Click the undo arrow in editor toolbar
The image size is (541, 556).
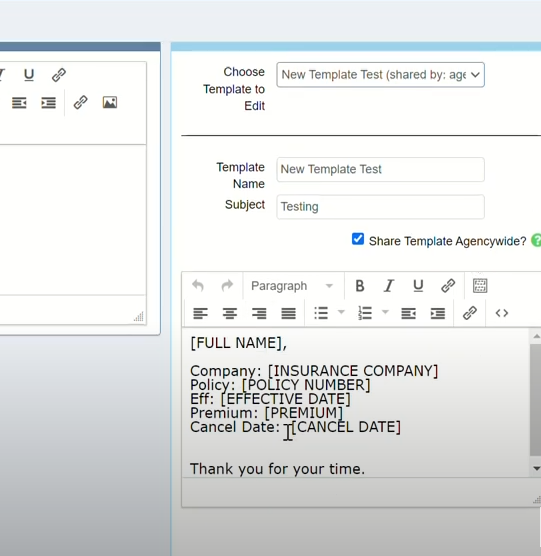coord(198,285)
